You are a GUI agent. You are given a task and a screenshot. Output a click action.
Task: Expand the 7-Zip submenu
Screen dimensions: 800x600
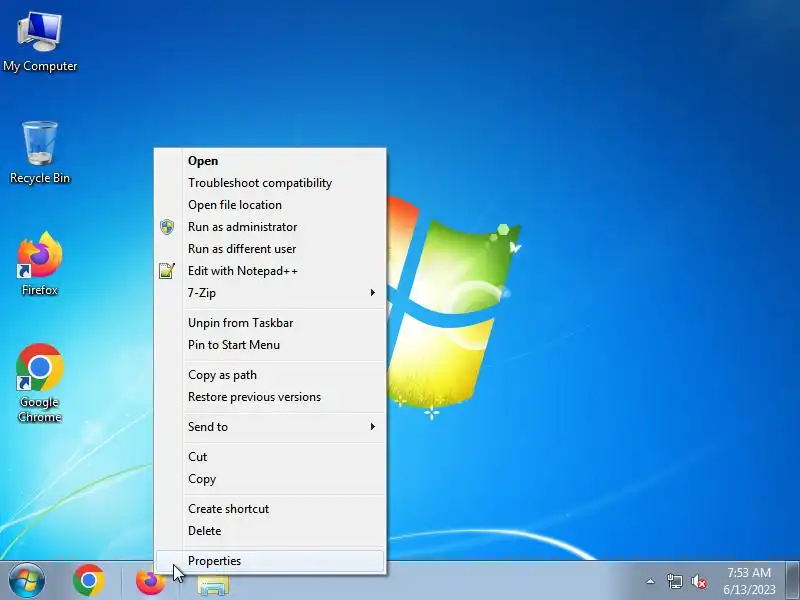pyautogui.click(x=270, y=293)
